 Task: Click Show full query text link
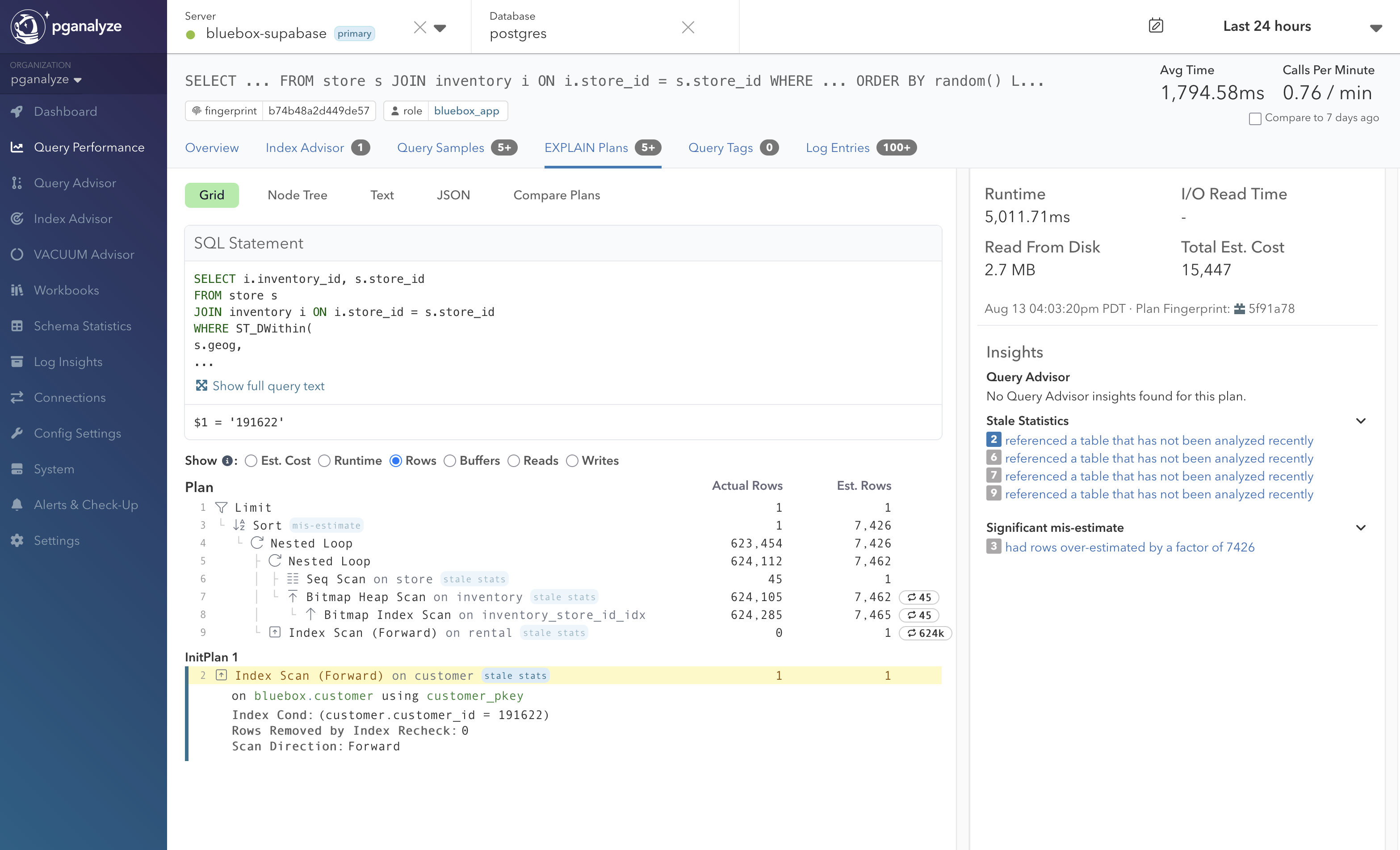(268, 386)
